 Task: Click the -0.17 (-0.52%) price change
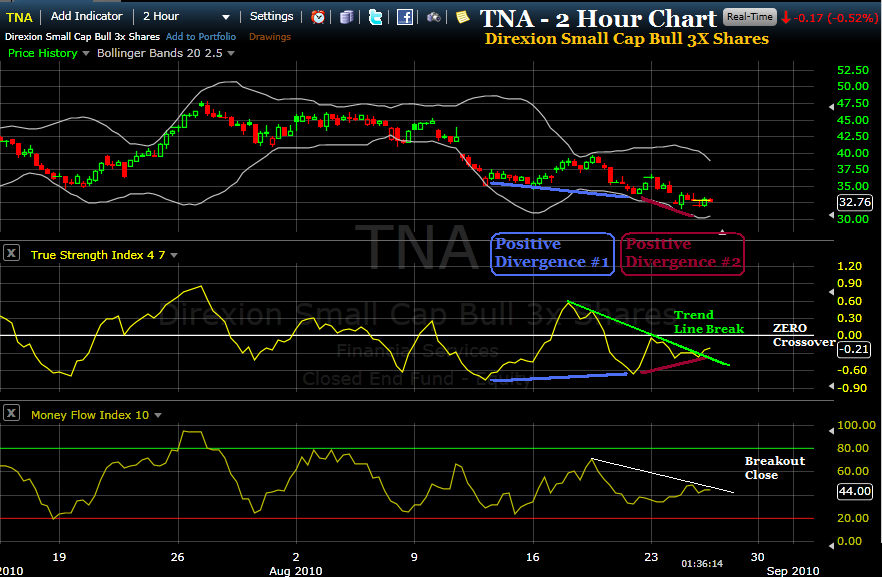click(830, 18)
